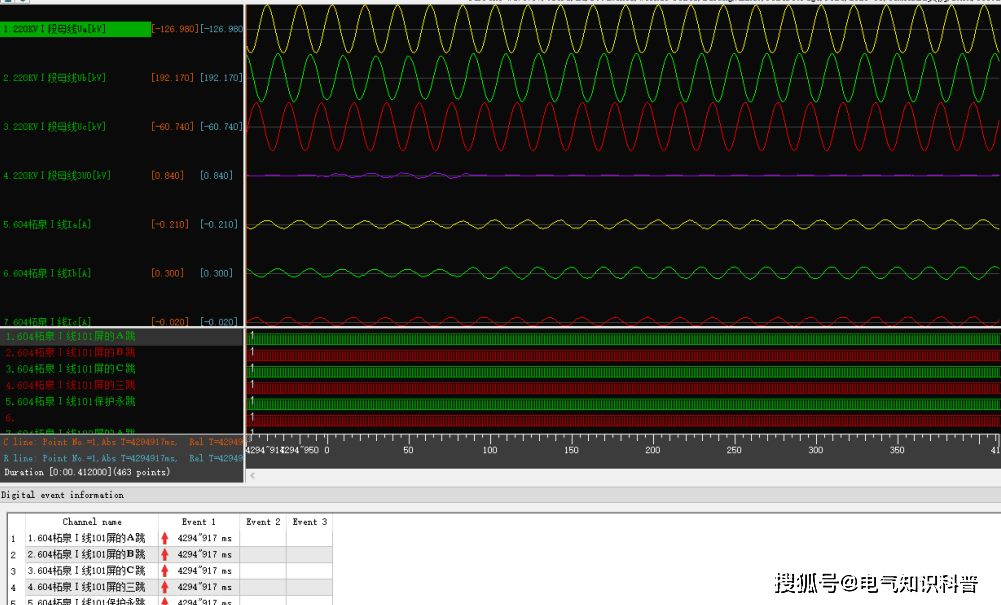1001x605 pixels.
Task: Click the red rising-edge arrow in the B跳 row
Action: point(165,555)
